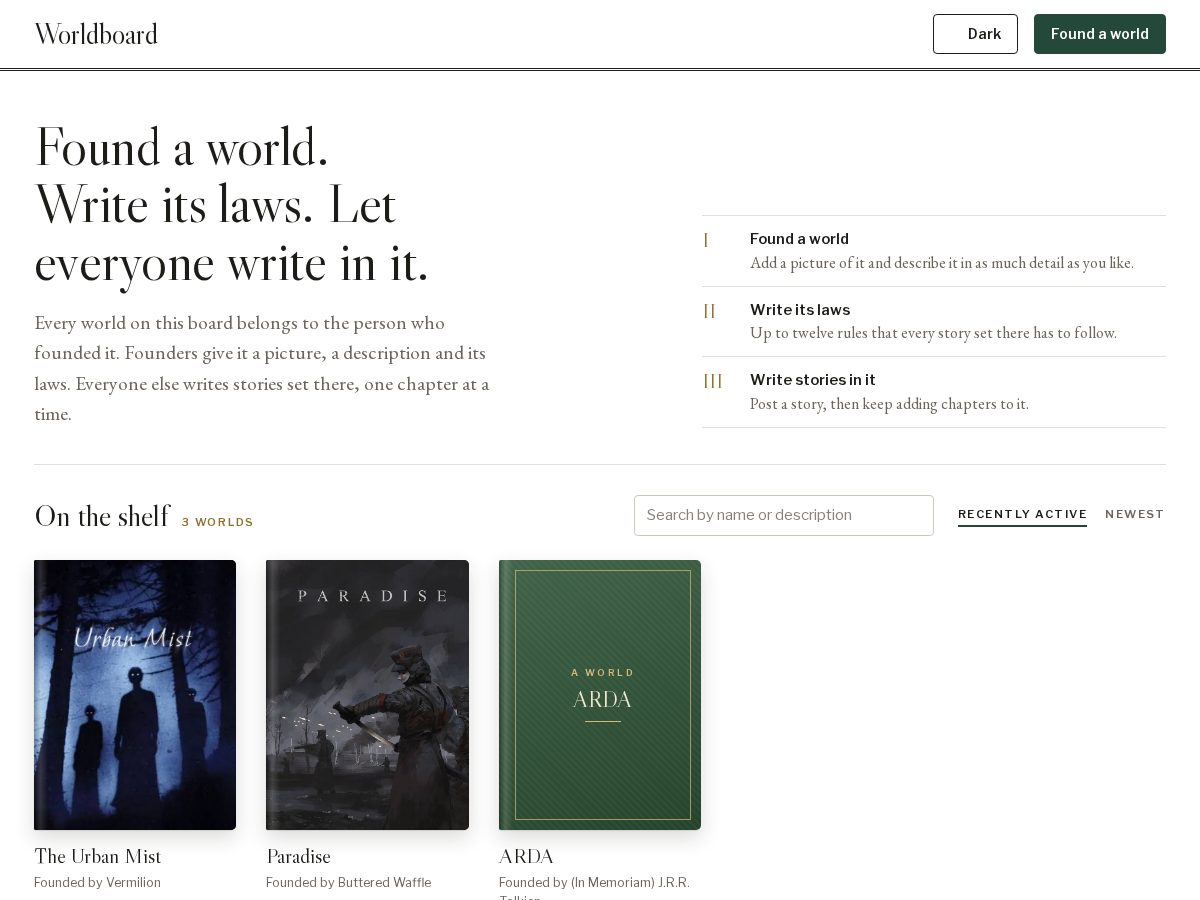Click 'Up to twelve rules' description text
Viewport: 1200px width, 900px height.
pyautogui.click(x=933, y=333)
